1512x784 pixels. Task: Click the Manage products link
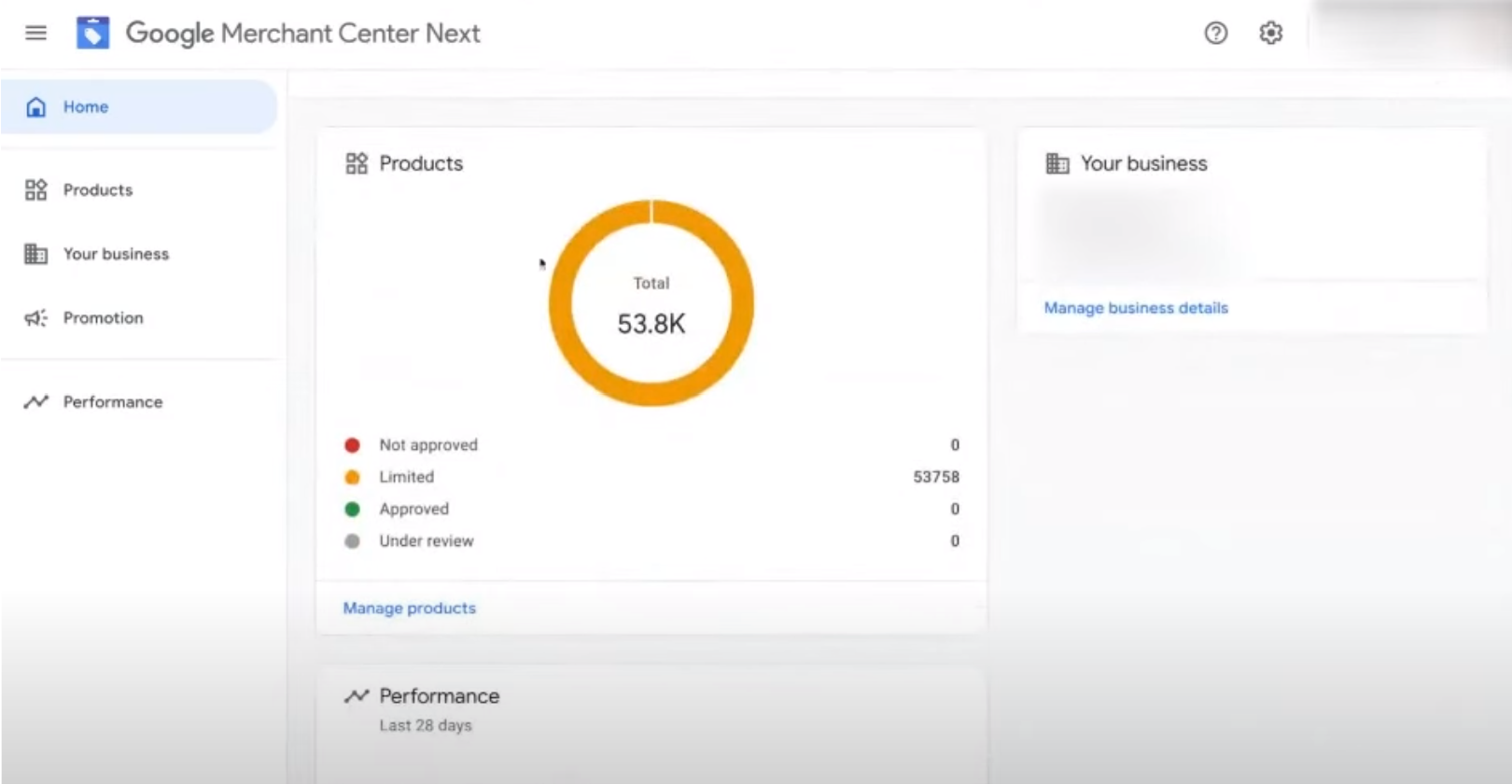coord(409,609)
